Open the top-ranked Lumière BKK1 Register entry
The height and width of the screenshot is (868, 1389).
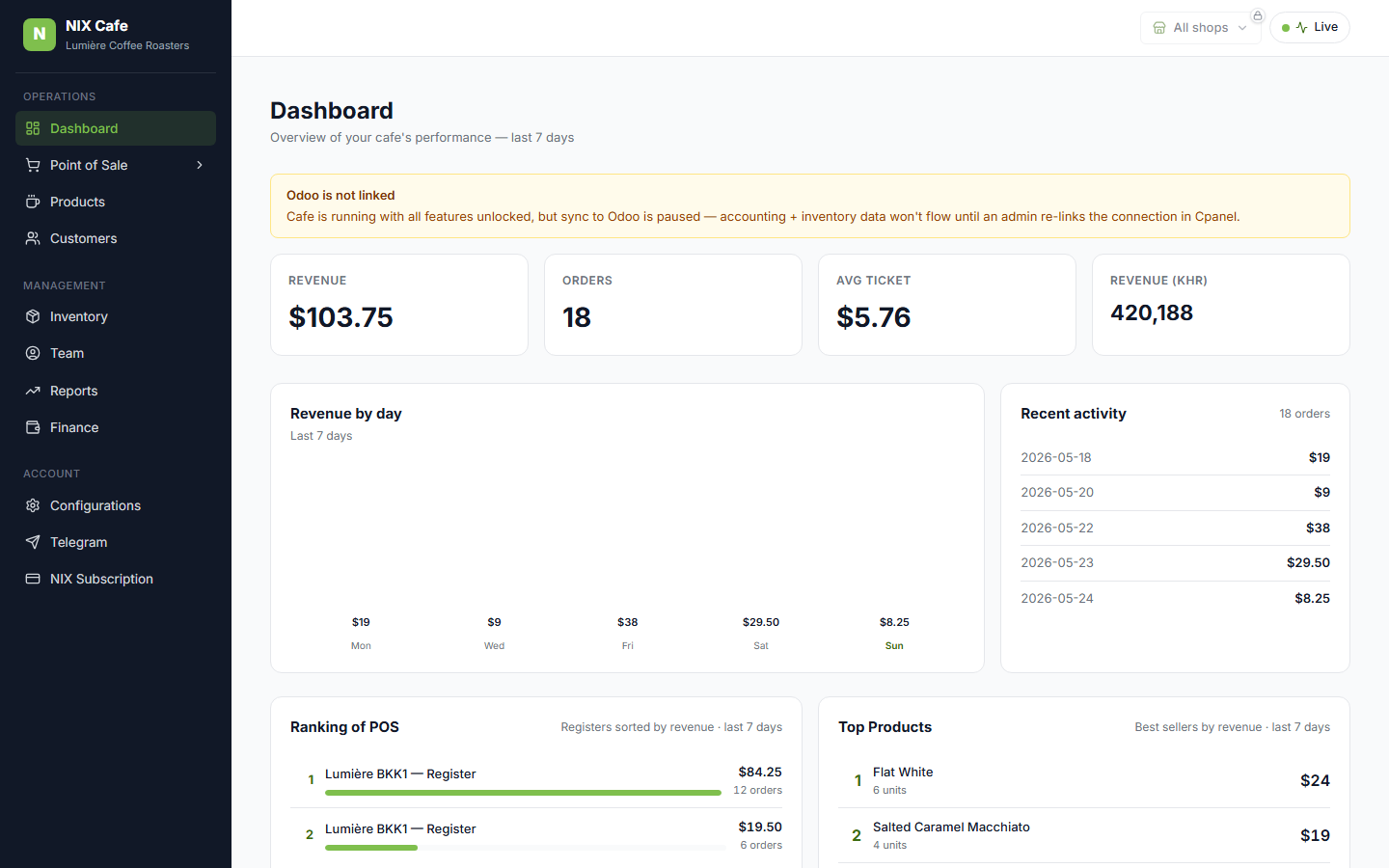click(x=536, y=780)
